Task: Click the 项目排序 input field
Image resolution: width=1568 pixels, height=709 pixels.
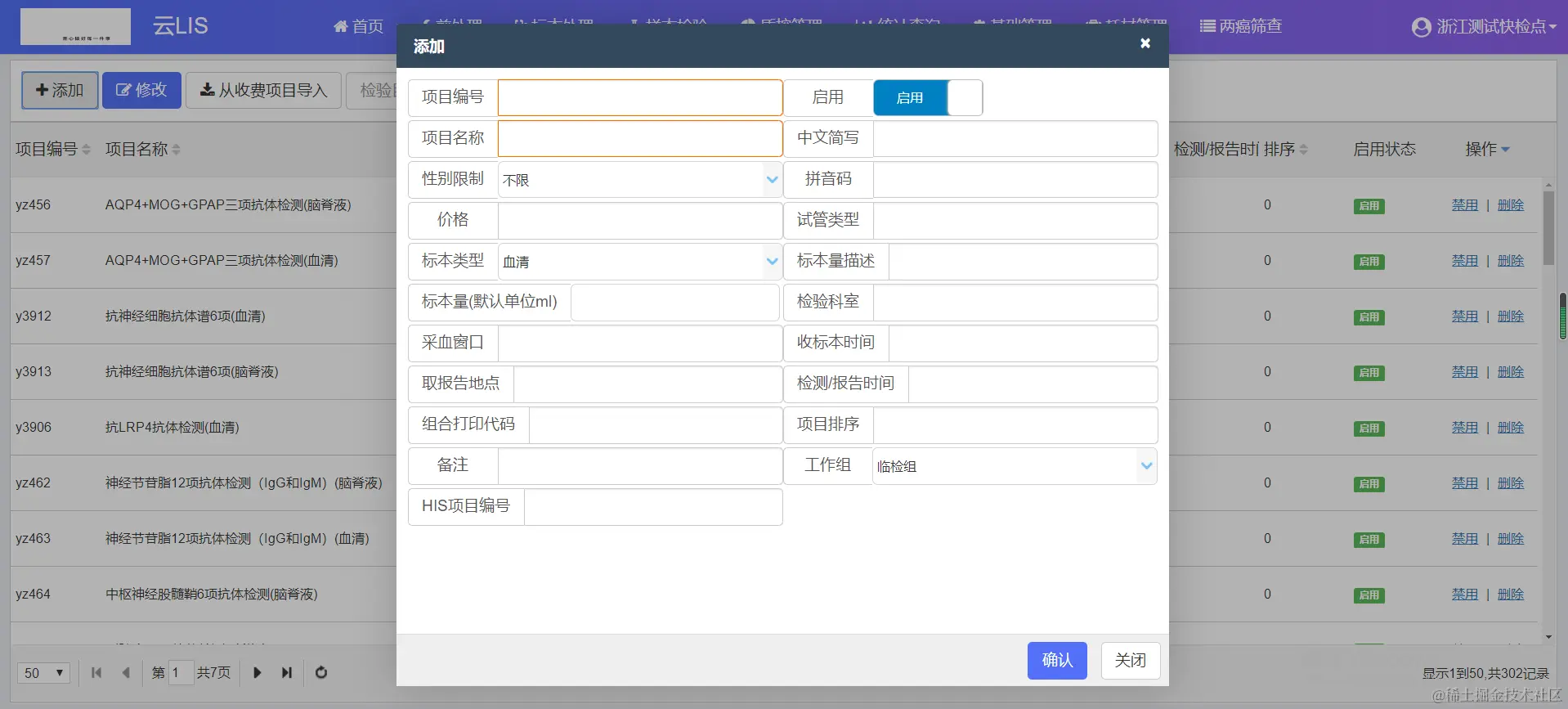Action: [1015, 424]
